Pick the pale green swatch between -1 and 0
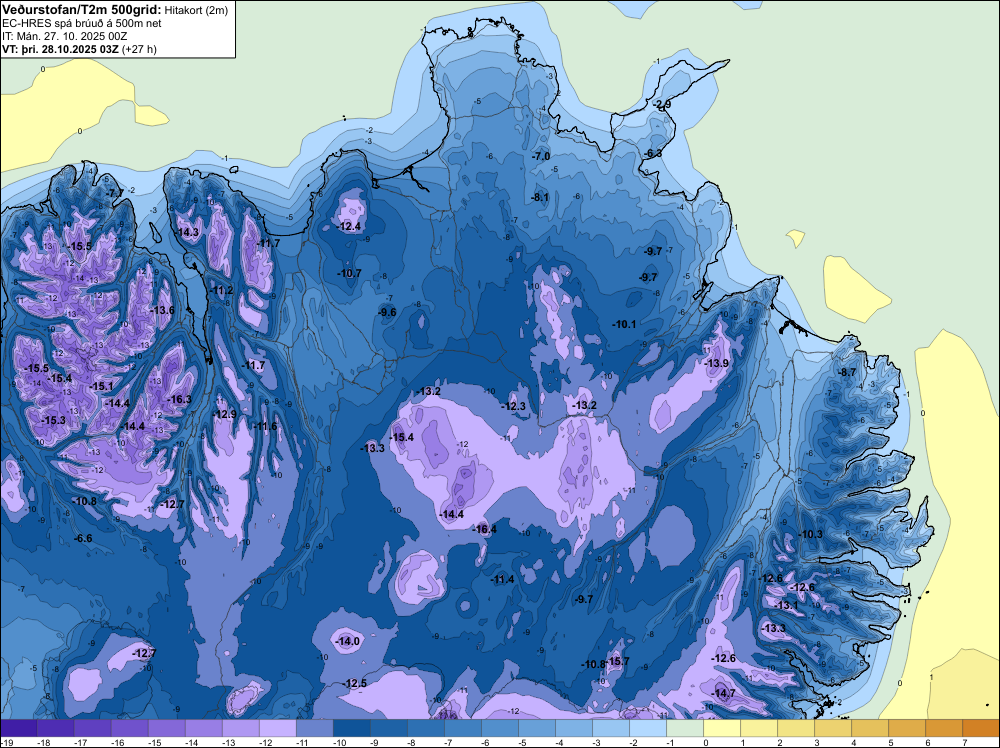Screen dimensions: 1000x748 (685, 728)
